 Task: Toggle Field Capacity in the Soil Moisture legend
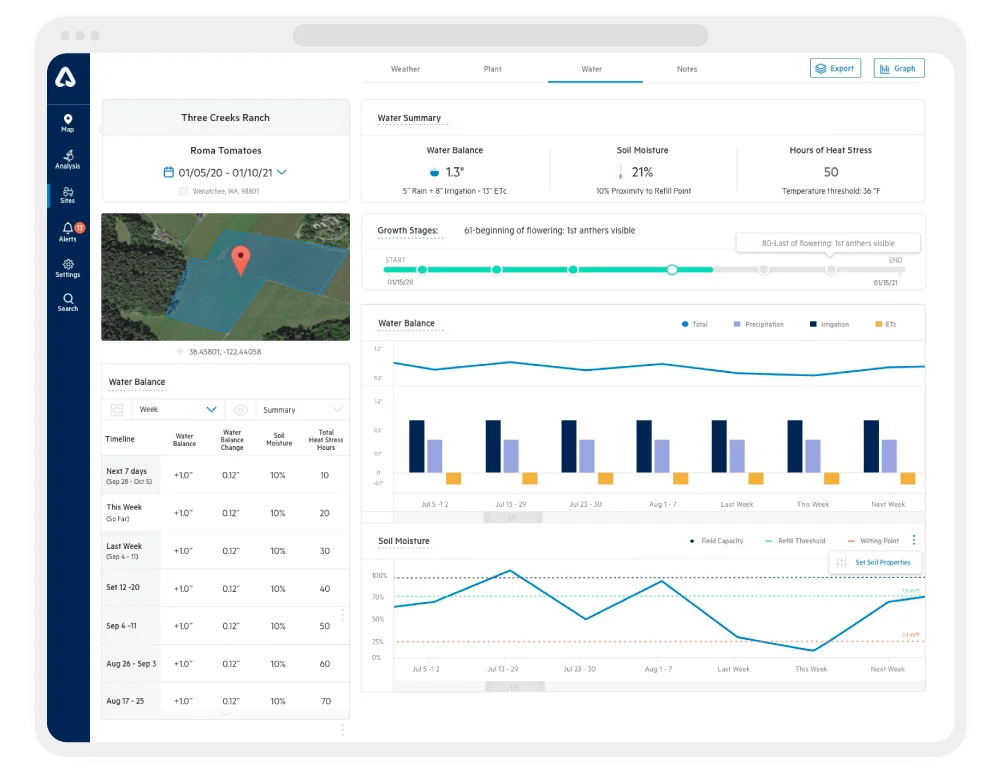(716, 541)
